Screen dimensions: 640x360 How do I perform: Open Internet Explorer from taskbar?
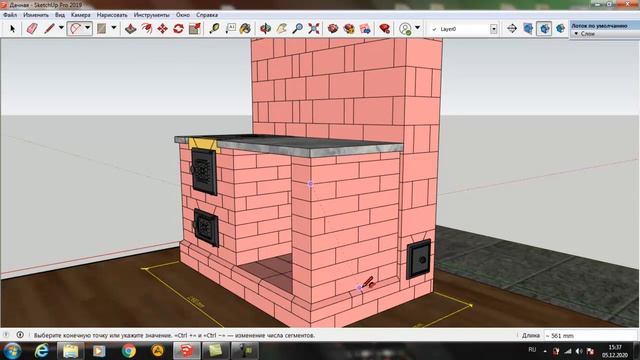[41, 351]
